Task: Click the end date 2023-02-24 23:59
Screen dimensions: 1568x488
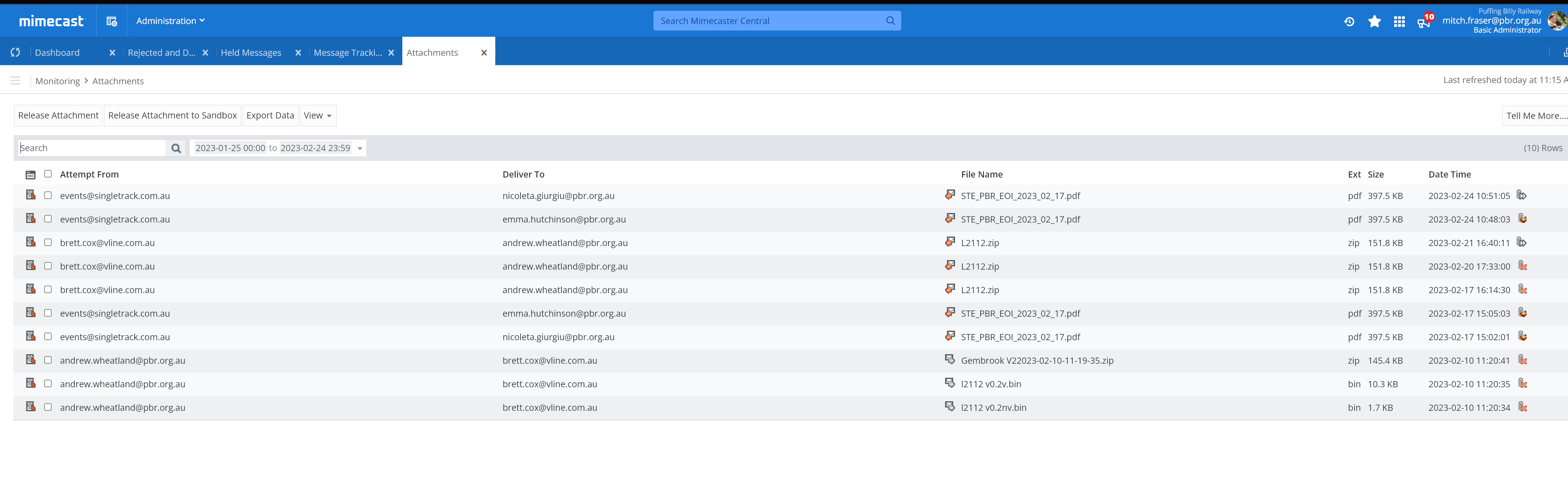Action: tap(315, 148)
